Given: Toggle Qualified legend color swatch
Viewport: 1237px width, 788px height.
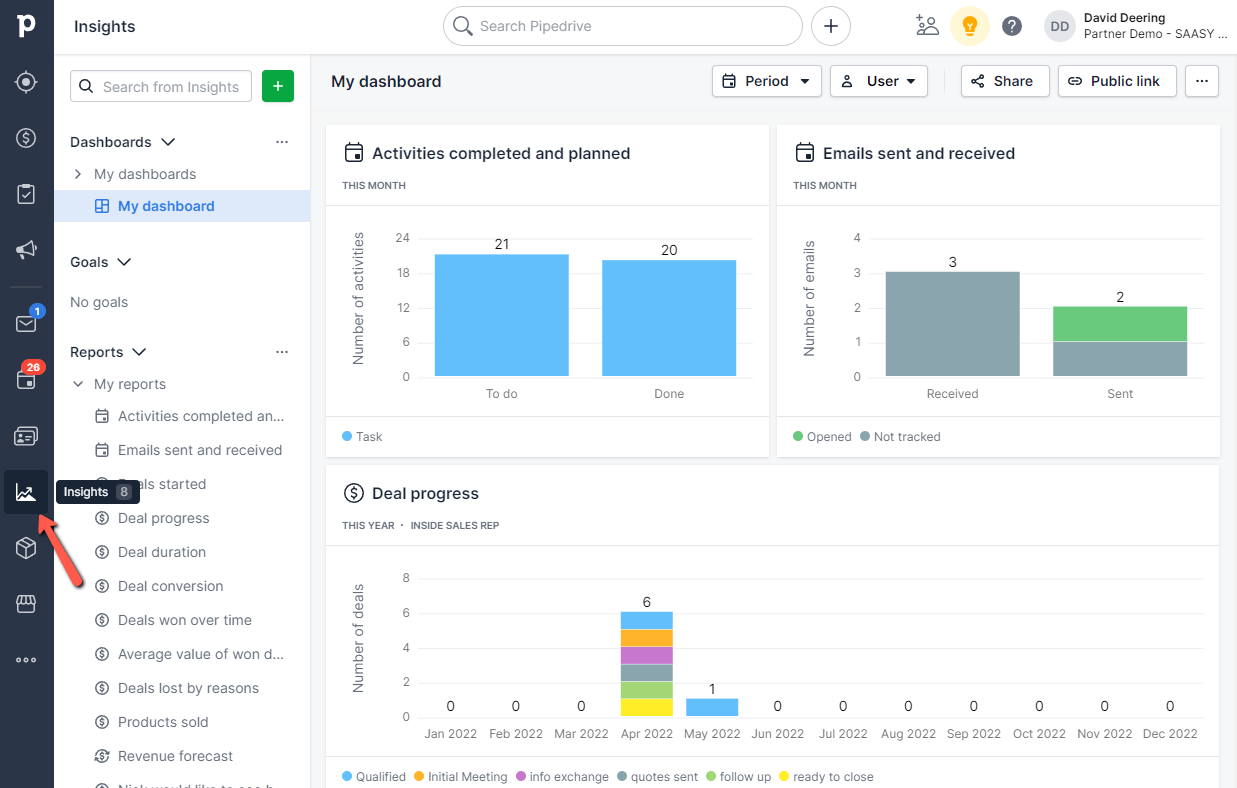Looking at the screenshot, I should [x=347, y=776].
